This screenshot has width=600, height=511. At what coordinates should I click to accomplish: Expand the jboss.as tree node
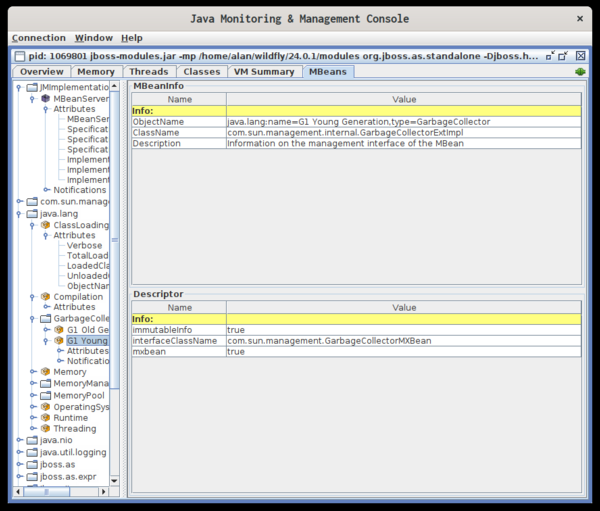[x=19, y=464]
